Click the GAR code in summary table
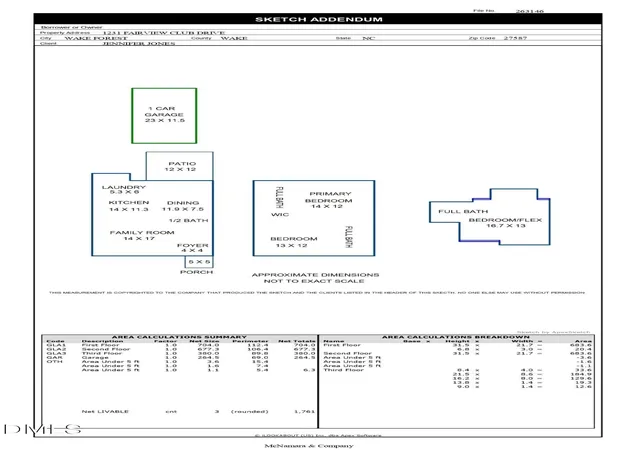 [55, 357]
